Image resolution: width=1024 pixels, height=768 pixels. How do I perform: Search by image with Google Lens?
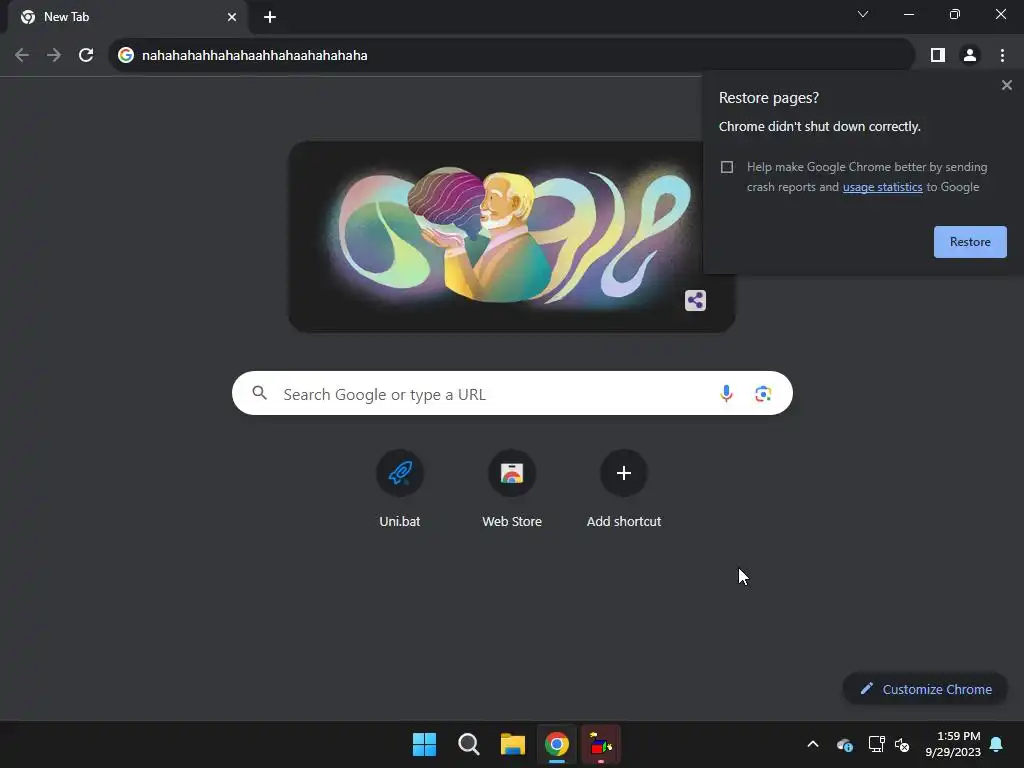(x=763, y=394)
